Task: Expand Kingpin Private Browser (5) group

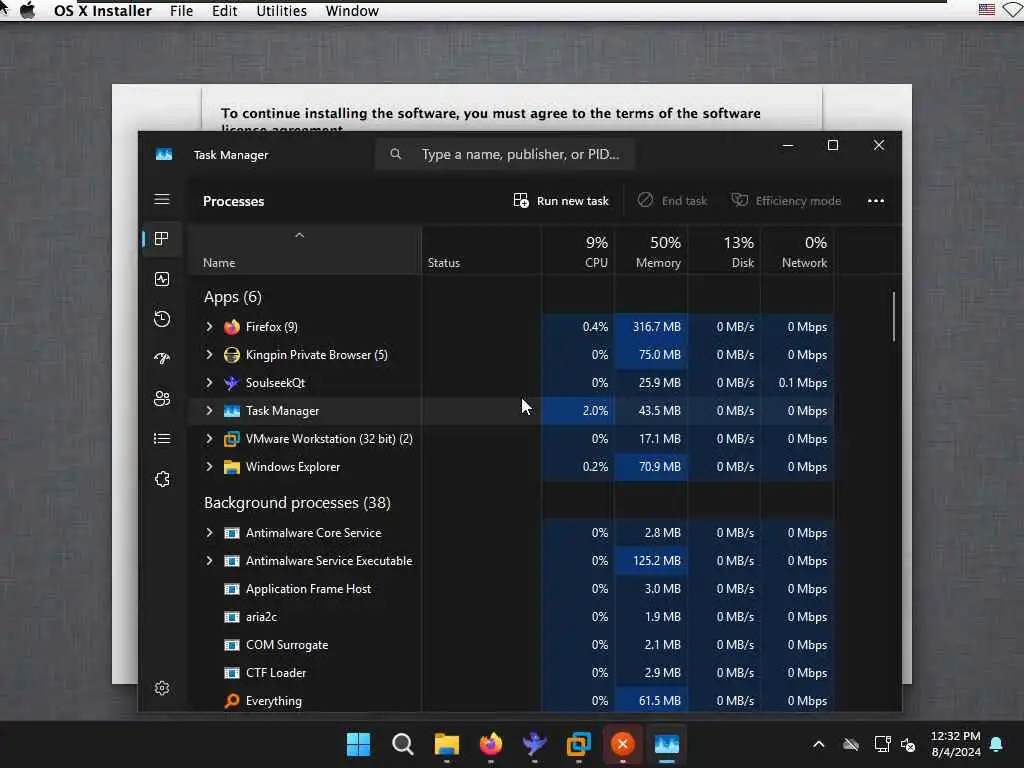Action: pos(209,355)
